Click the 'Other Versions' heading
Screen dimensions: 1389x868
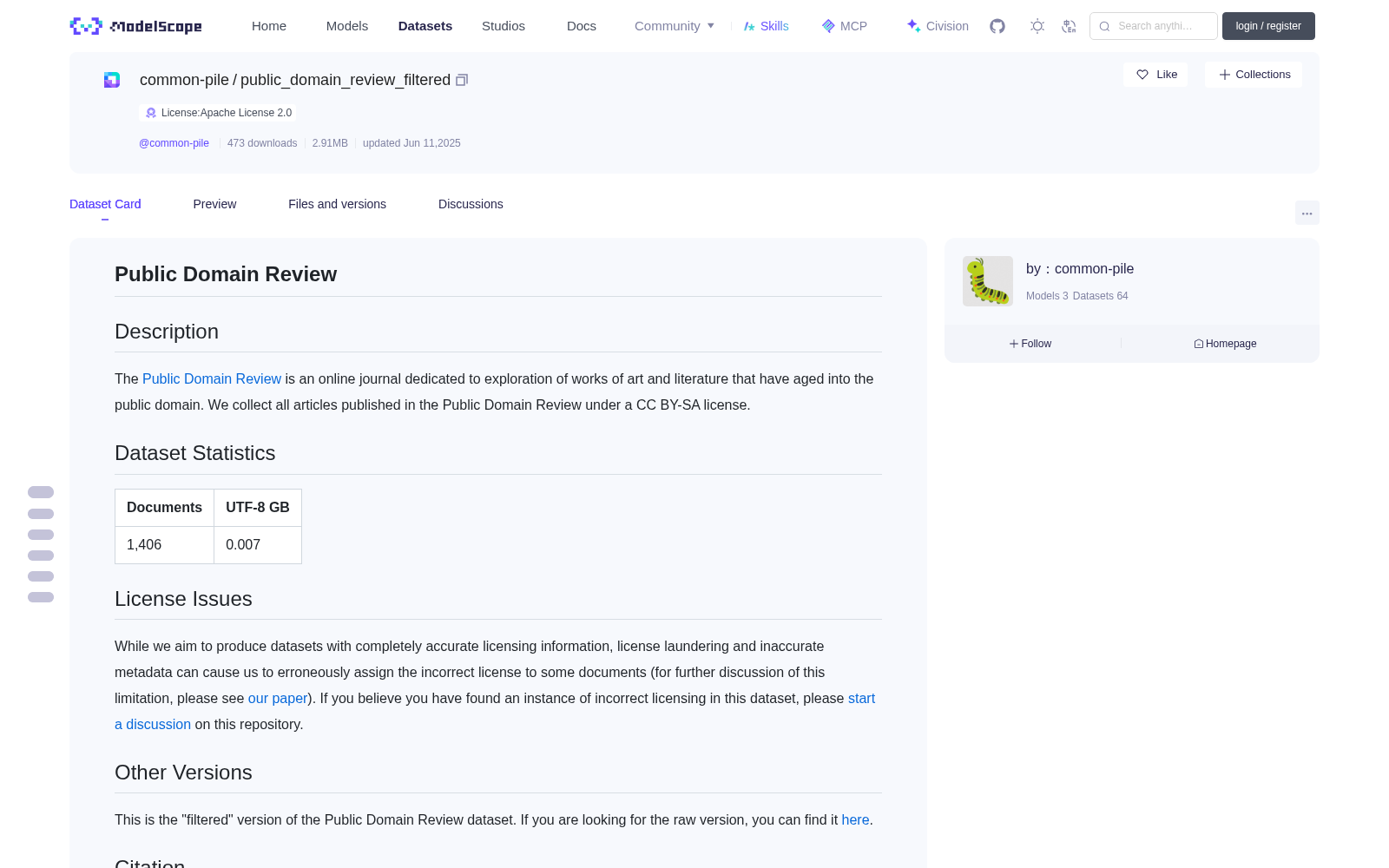[x=183, y=773]
